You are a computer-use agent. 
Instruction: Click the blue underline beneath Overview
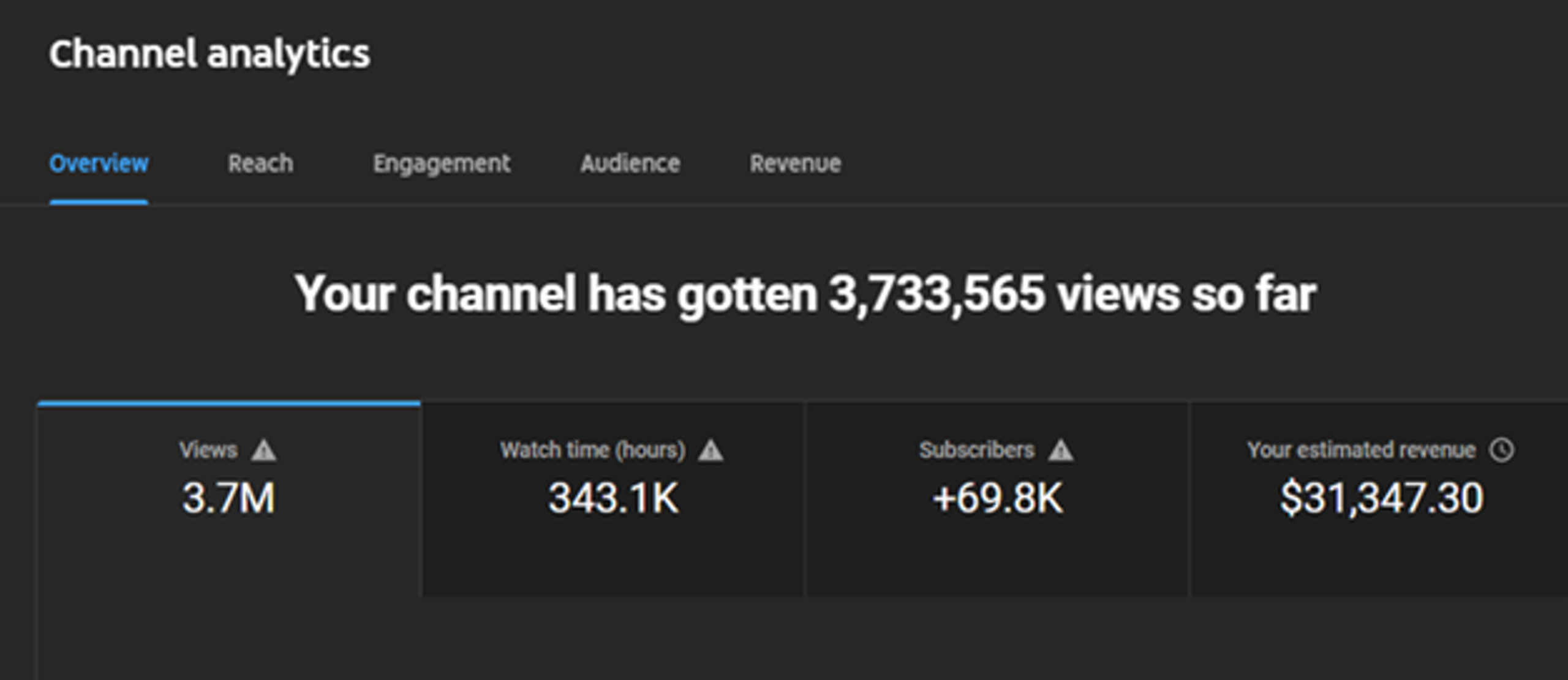coord(99,202)
